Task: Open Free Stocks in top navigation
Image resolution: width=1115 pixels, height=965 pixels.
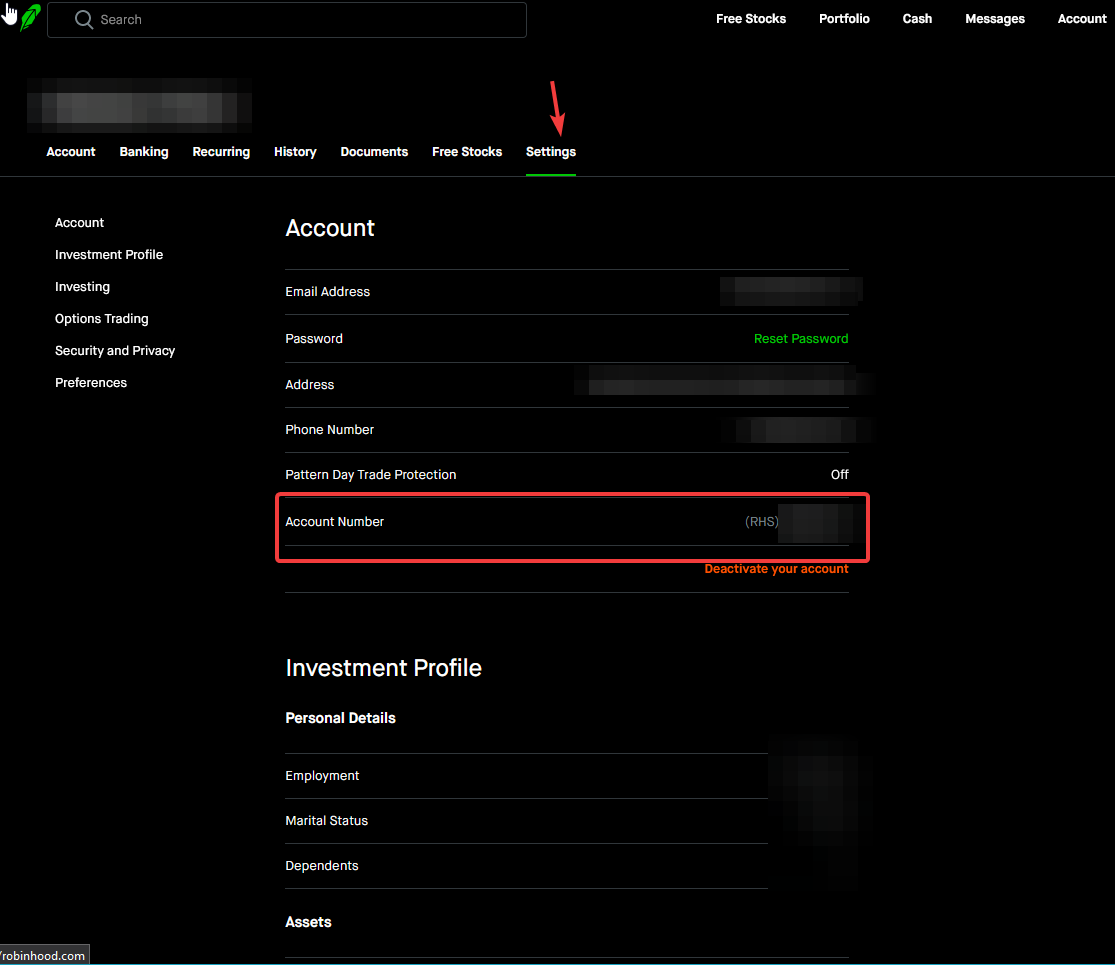Action: click(750, 19)
